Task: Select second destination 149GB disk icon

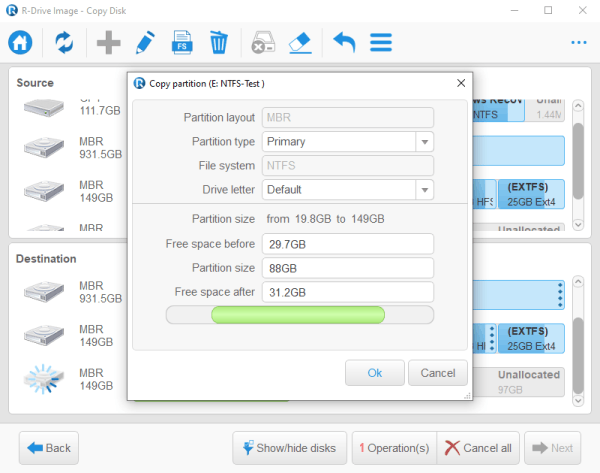Action: click(44, 335)
